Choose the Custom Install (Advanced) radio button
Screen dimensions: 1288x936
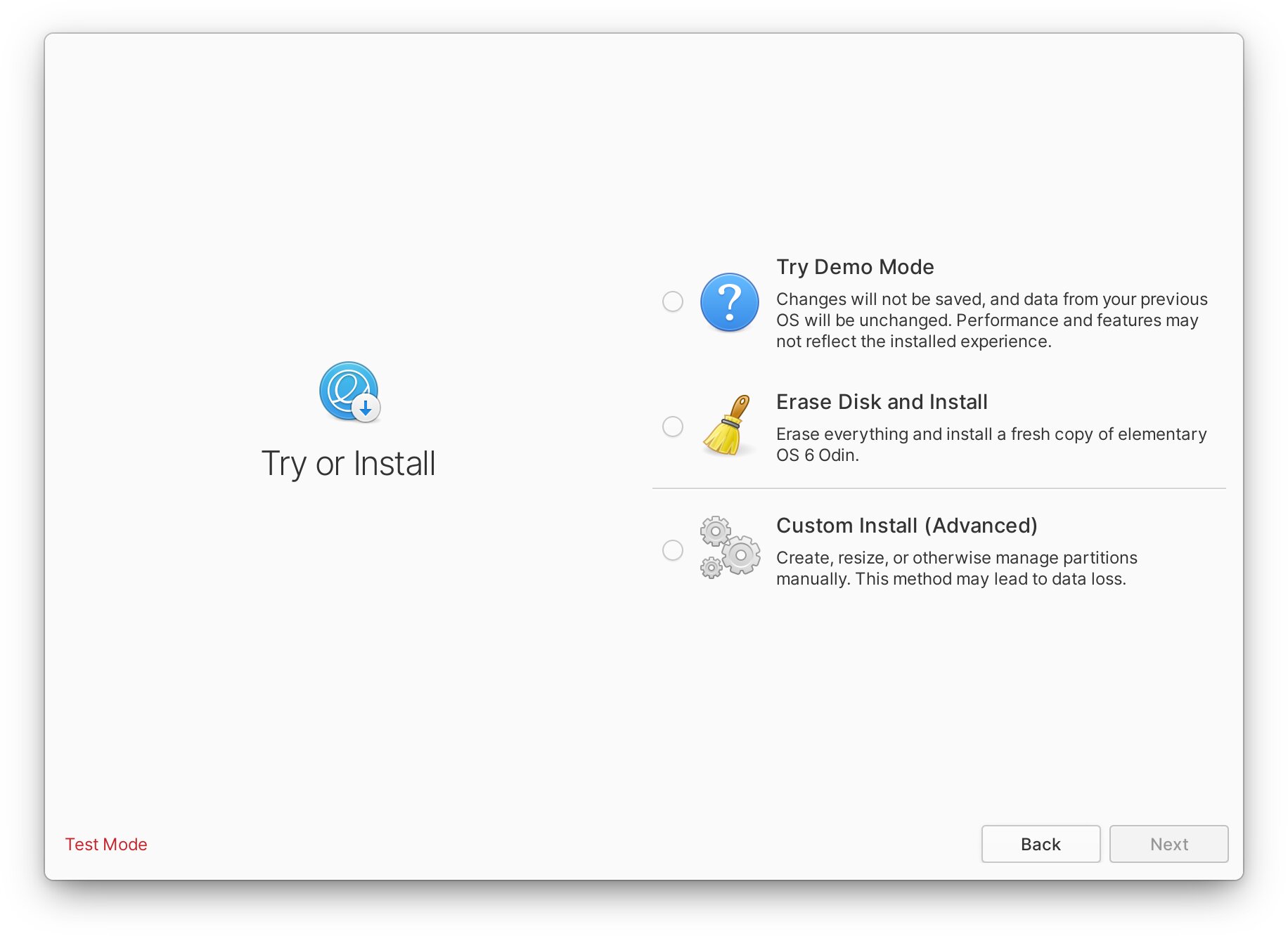pos(673,550)
